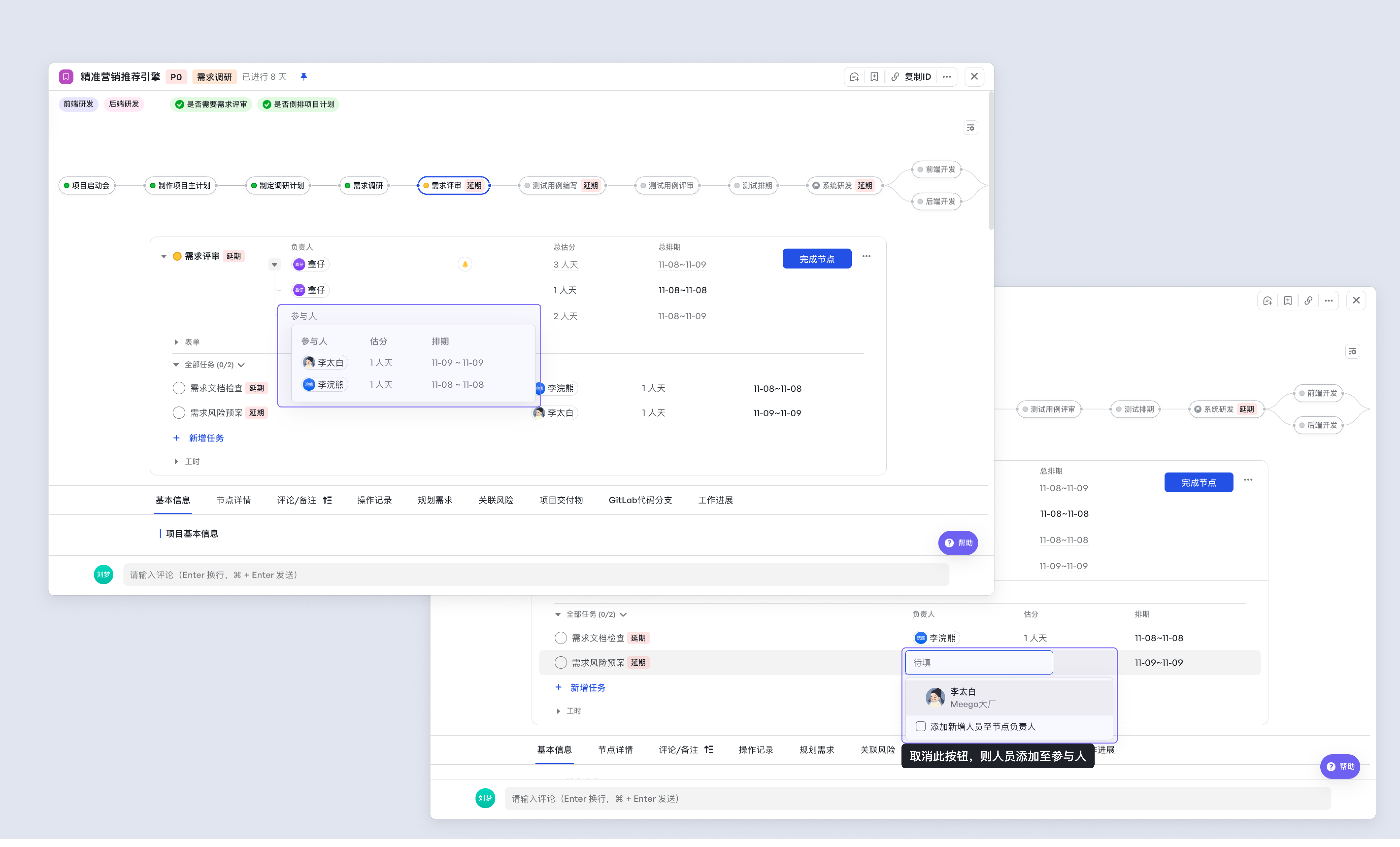
Task: Open workflow view settings in back window
Action: (1352, 351)
